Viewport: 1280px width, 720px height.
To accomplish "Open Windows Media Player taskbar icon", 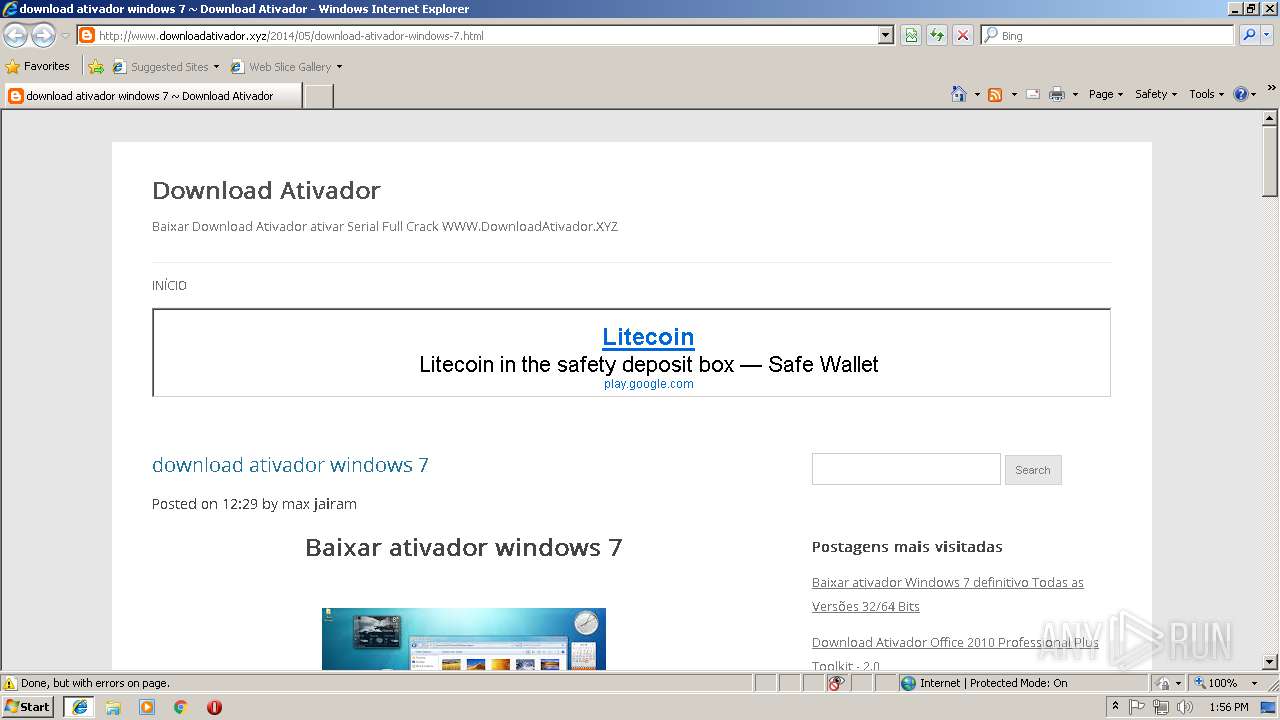I will tap(147, 707).
